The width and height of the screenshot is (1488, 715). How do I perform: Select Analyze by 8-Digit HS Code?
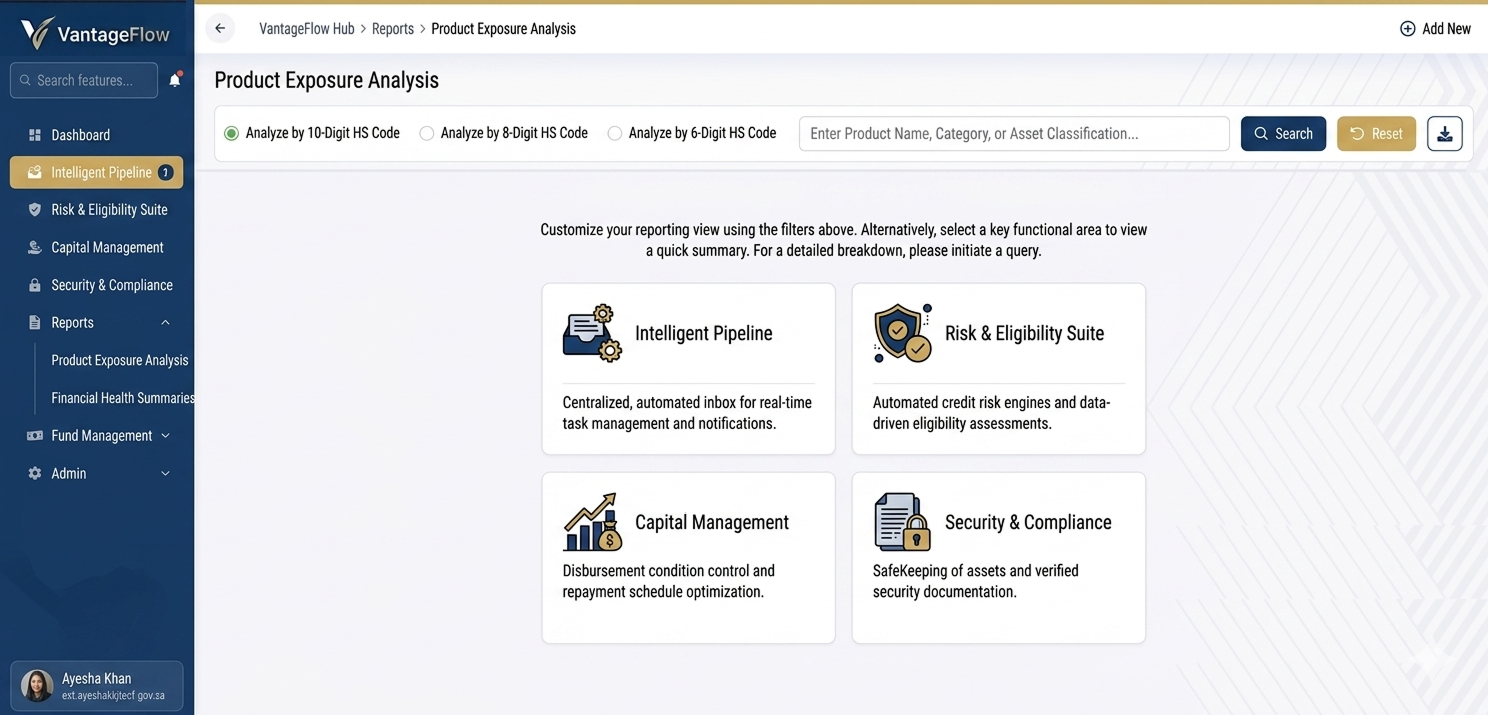[x=427, y=134]
